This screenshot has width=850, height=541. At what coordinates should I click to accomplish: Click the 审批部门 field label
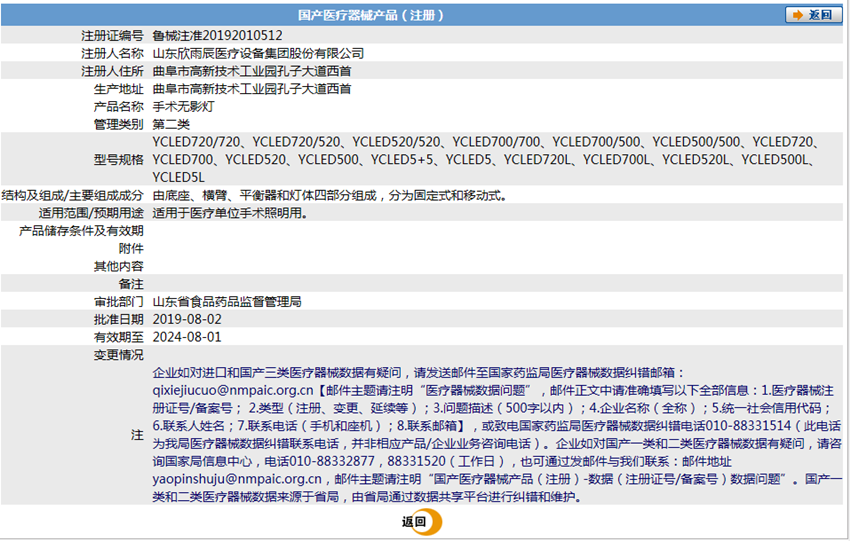(119, 302)
